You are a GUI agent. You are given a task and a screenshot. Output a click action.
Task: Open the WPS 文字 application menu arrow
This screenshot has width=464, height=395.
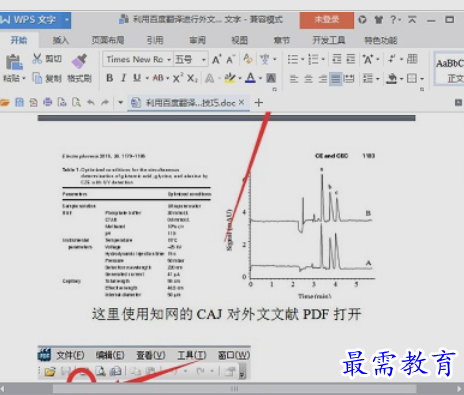tap(67, 20)
